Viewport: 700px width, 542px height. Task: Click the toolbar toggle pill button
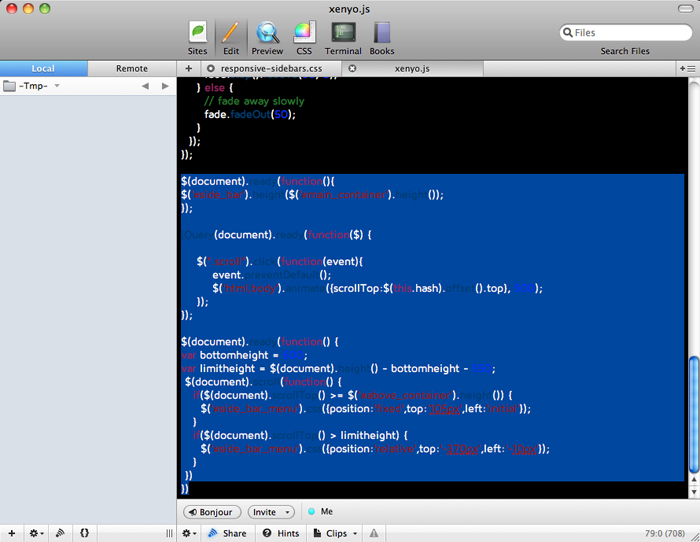[685, 8]
